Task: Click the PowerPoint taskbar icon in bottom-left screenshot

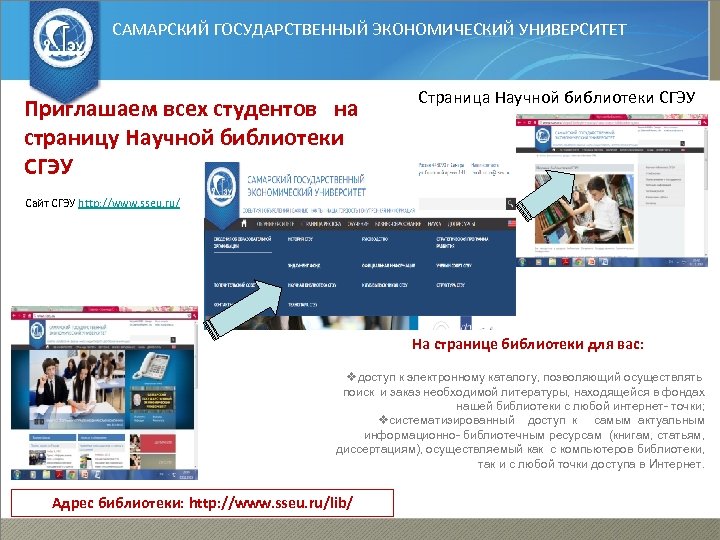Action: click(x=84, y=474)
